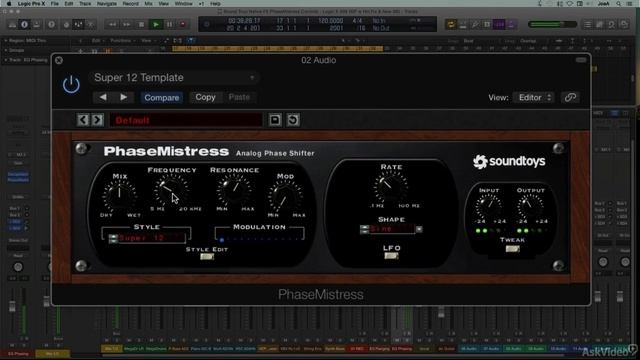Toggle the Style Edit button
This screenshot has height=360, width=640.
207,257
